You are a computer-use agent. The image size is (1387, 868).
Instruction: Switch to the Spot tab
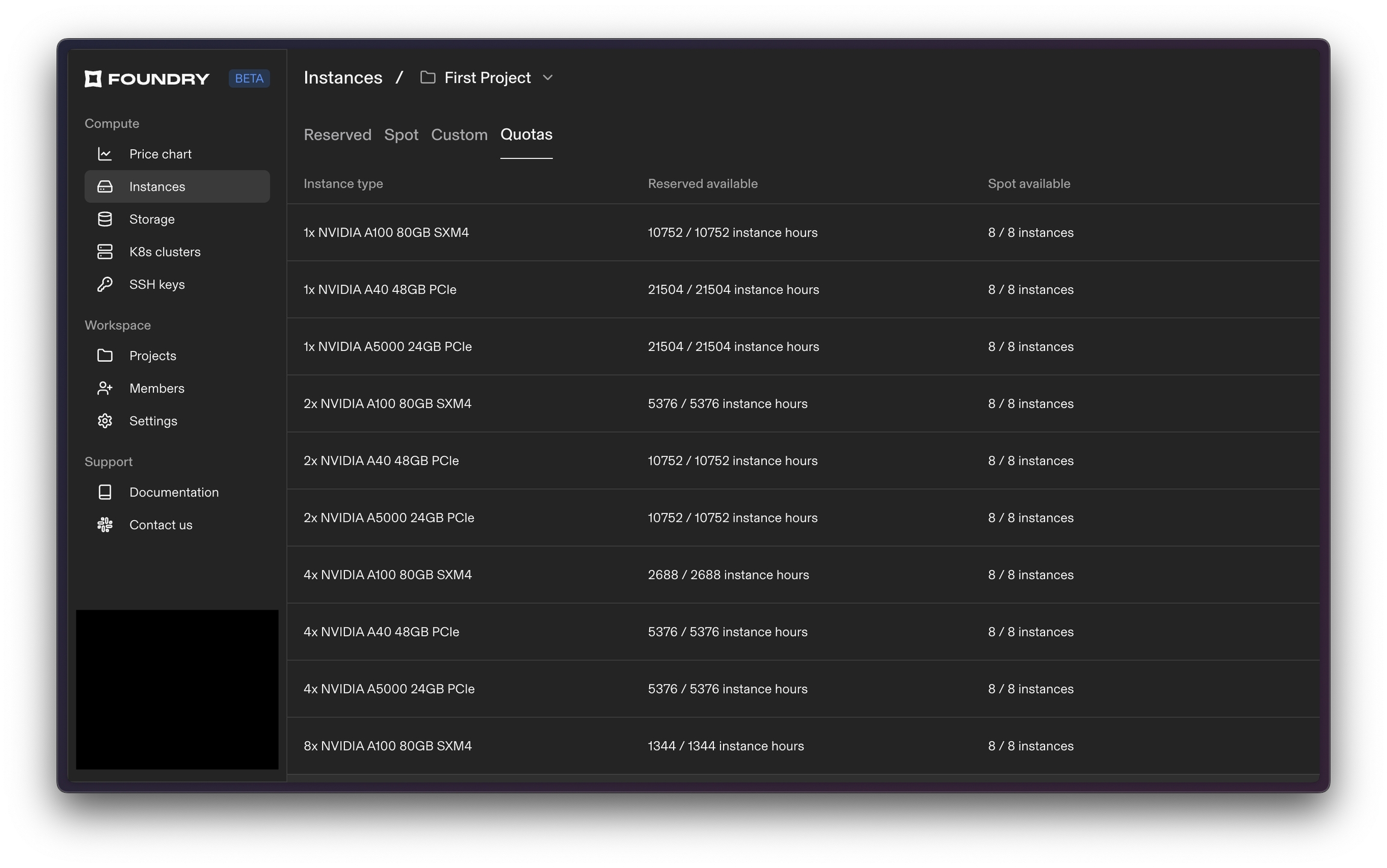(401, 135)
